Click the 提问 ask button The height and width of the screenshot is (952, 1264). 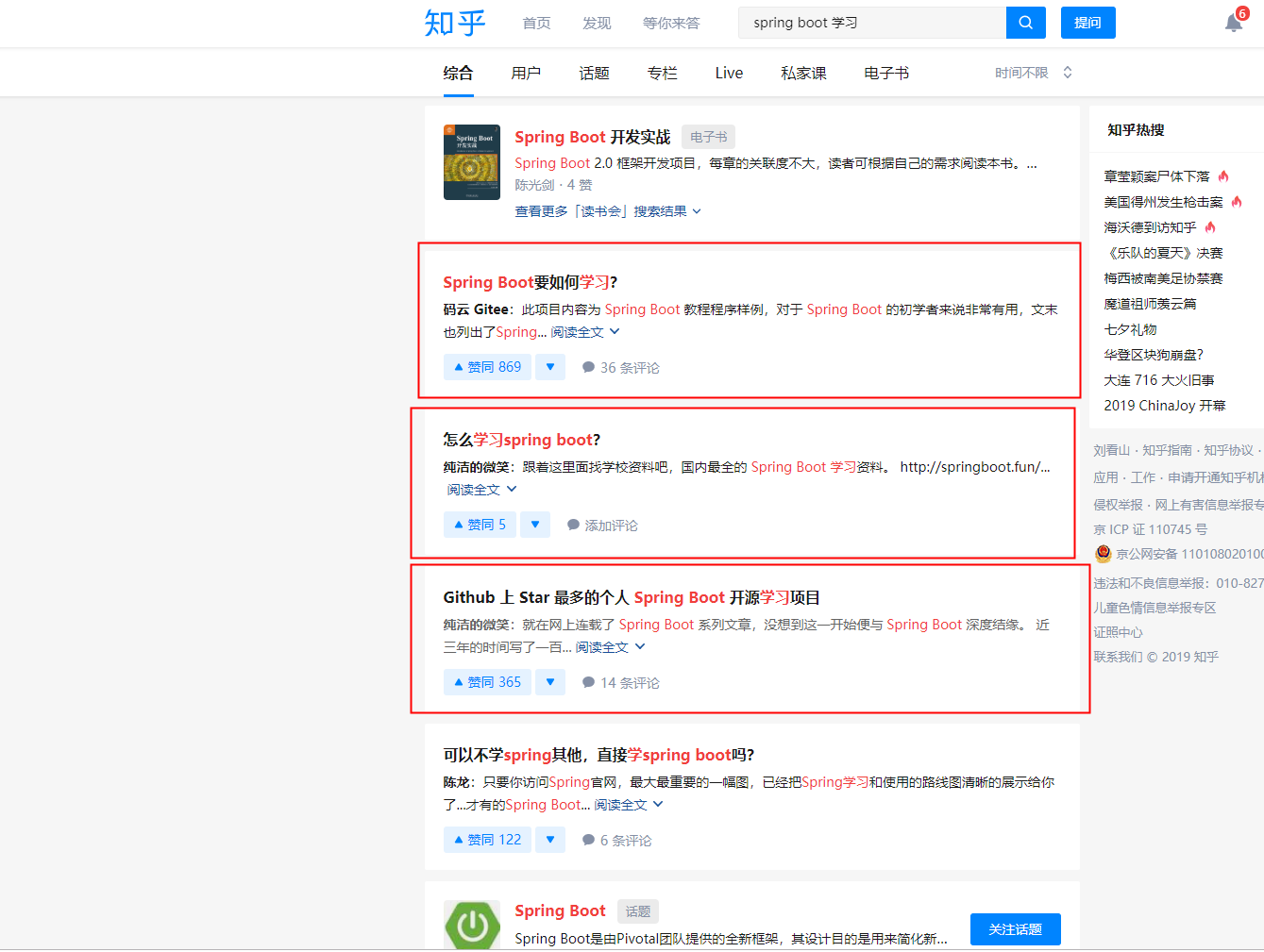1087,23
